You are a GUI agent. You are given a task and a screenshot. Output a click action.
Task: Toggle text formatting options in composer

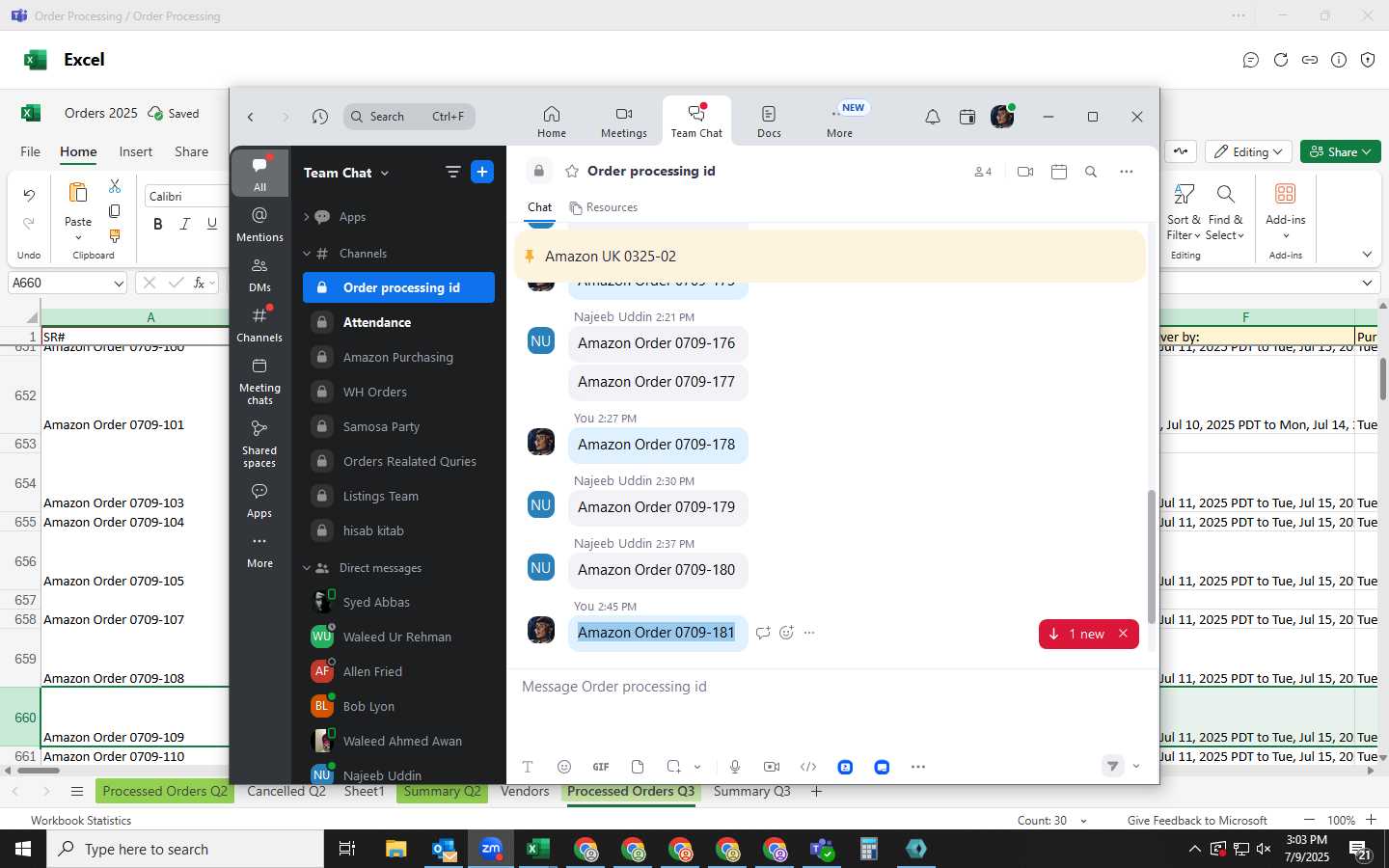(x=528, y=767)
